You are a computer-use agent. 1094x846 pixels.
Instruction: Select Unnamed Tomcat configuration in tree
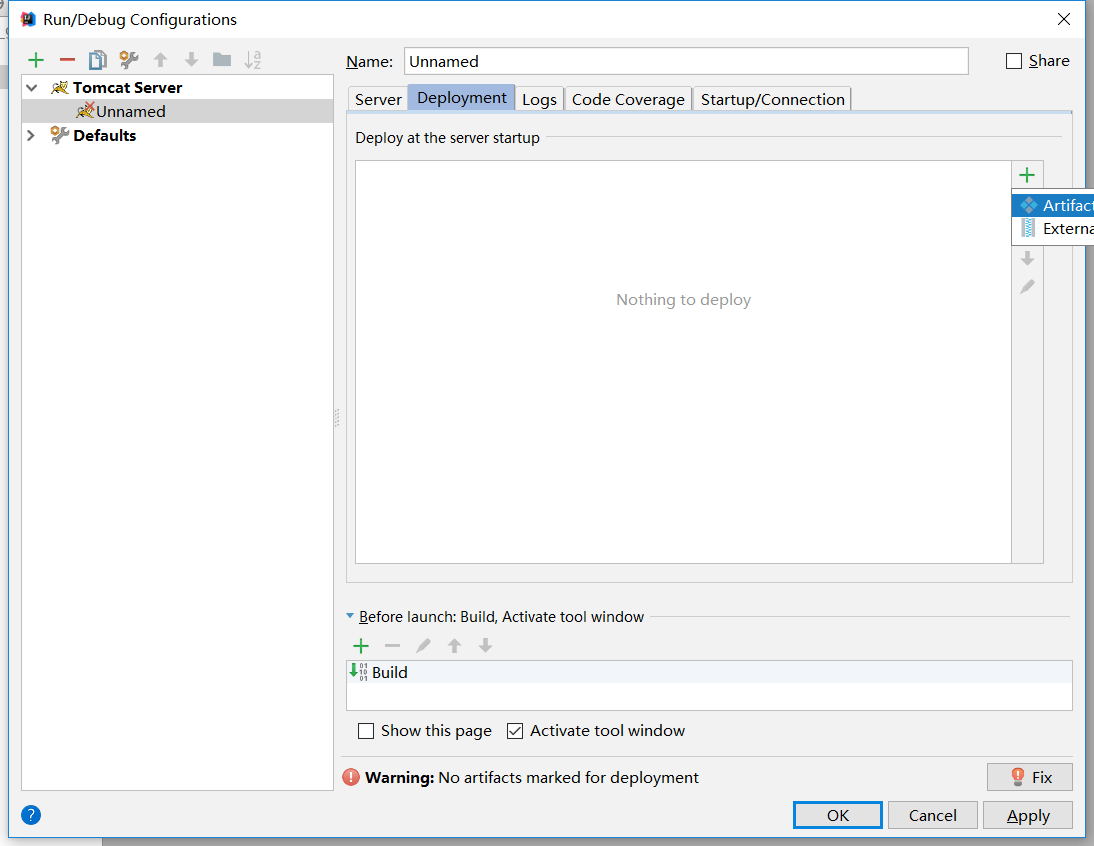tap(177, 112)
